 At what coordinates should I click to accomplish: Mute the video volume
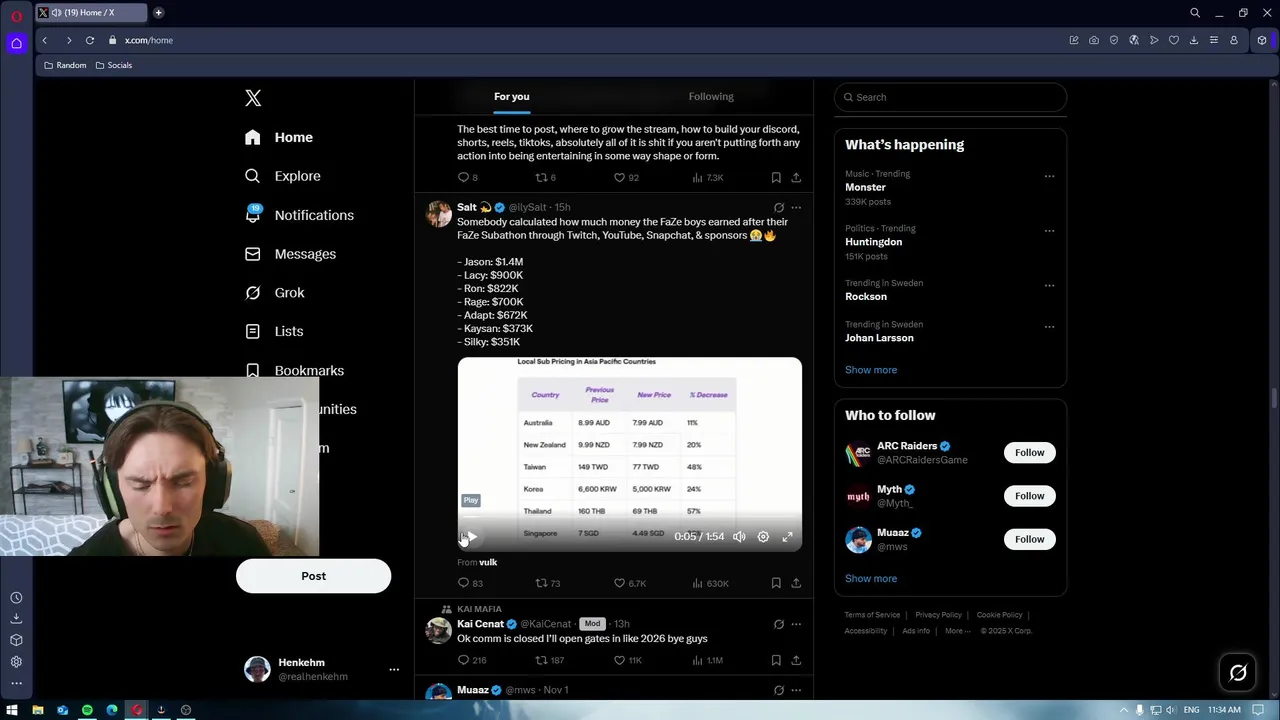click(x=739, y=537)
